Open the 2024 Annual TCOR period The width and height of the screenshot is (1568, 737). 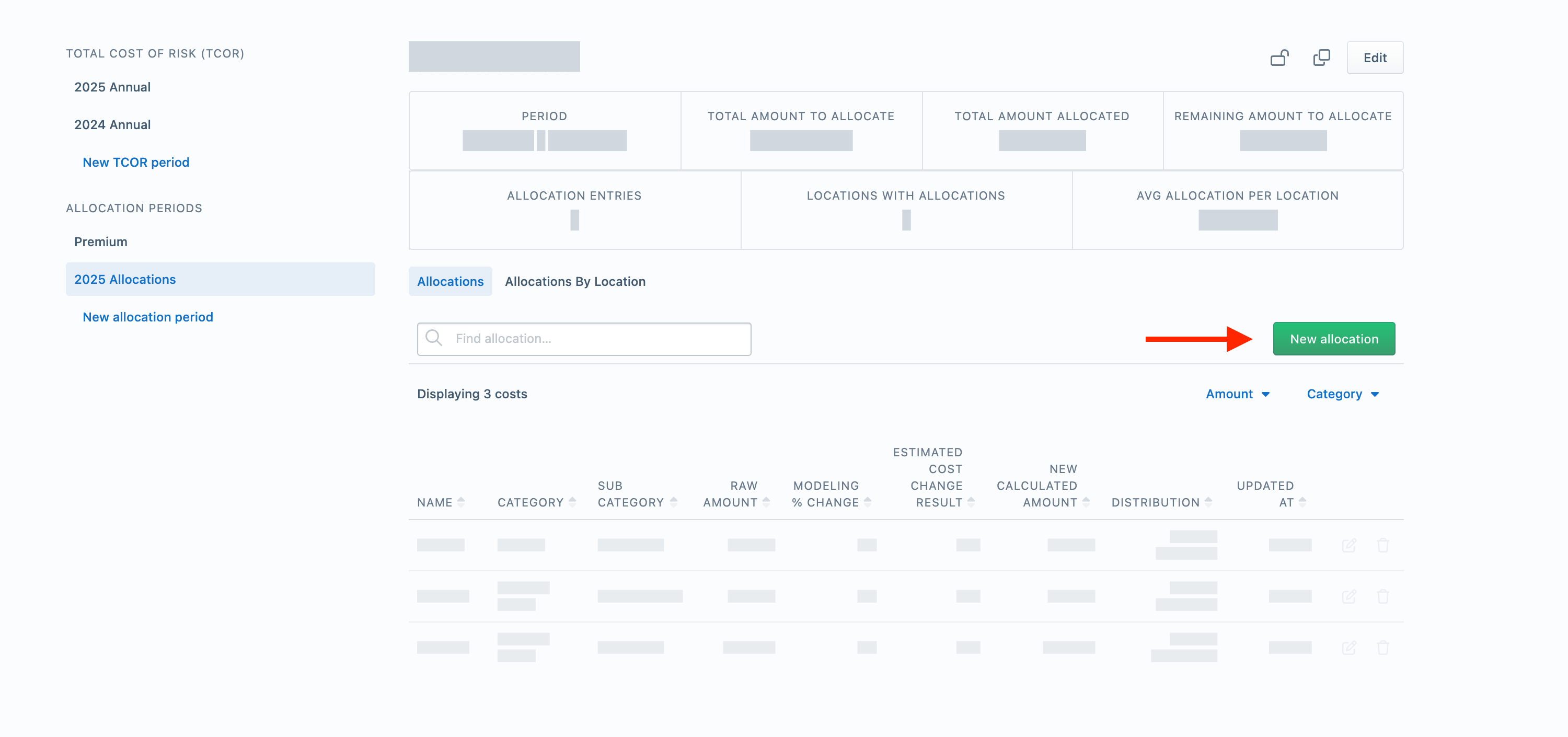[x=112, y=125]
